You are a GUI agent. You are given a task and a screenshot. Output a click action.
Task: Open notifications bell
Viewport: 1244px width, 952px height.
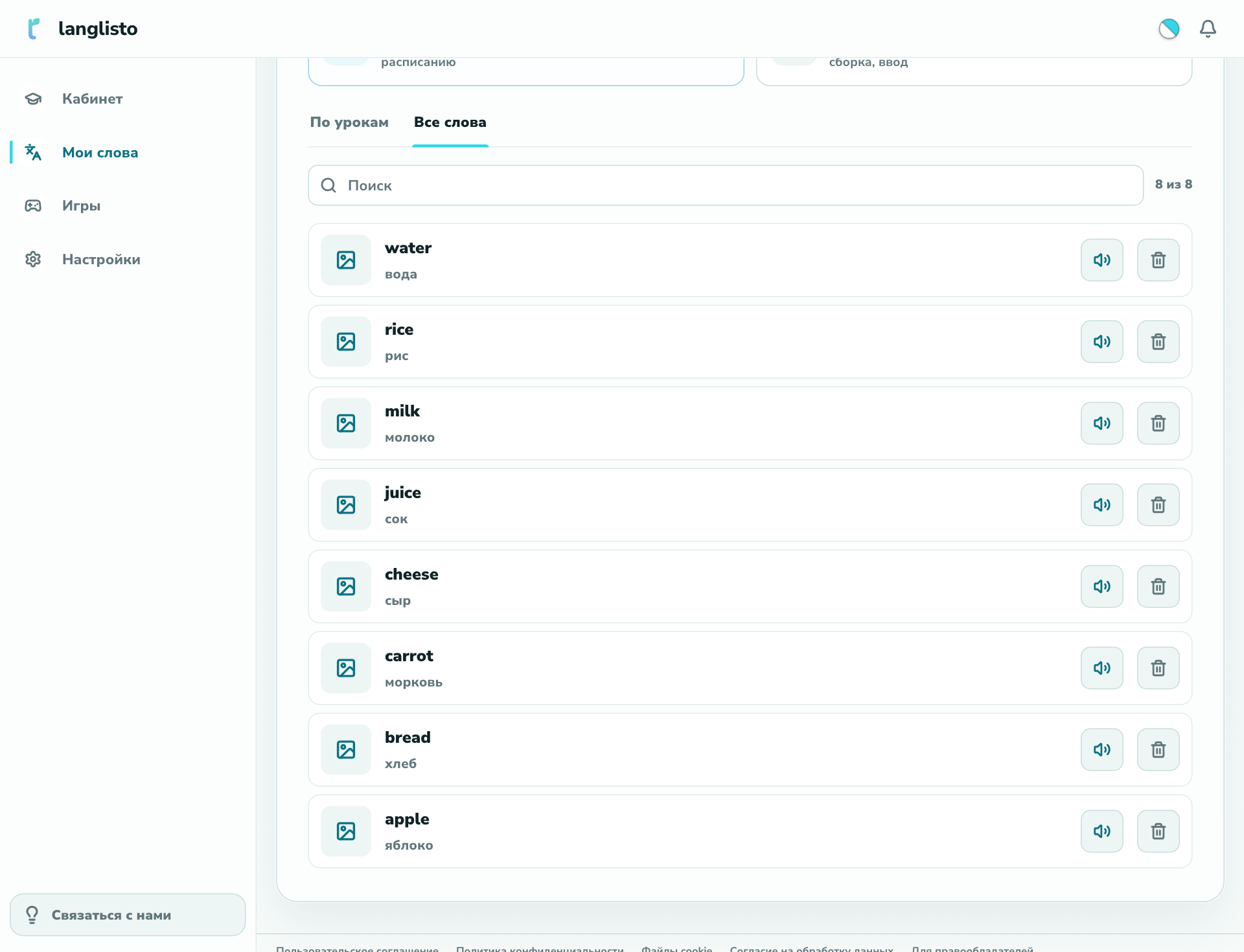pos(1208,28)
